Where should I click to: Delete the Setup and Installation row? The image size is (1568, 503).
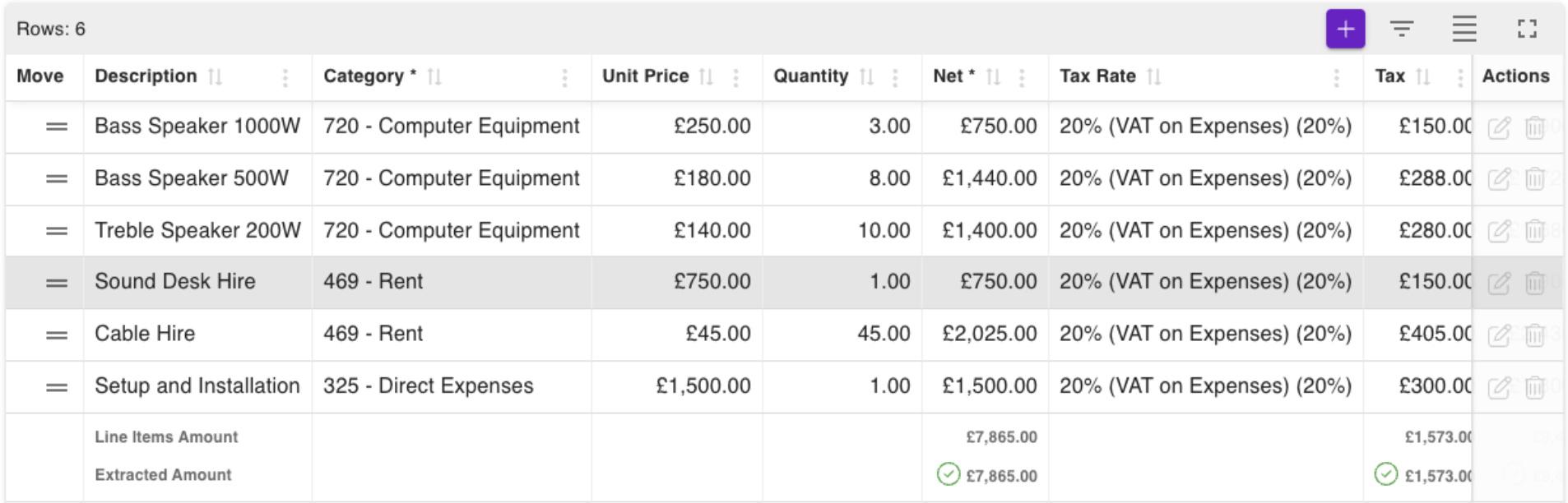pyautogui.click(x=1534, y=387)
